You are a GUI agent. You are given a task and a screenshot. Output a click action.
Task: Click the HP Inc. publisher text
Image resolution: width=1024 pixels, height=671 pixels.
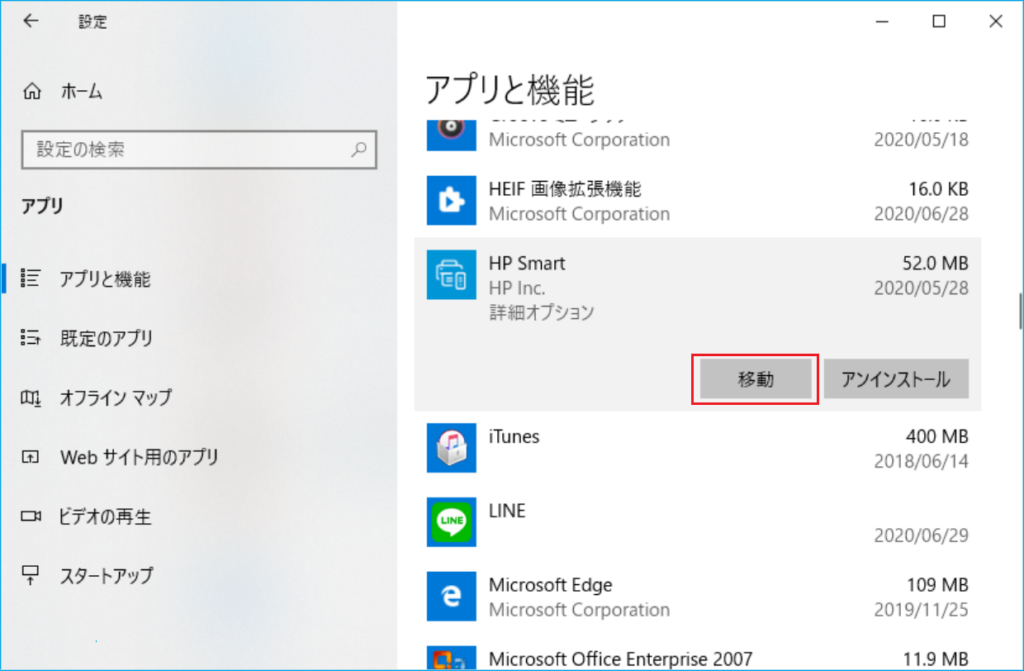click(517, 288)
